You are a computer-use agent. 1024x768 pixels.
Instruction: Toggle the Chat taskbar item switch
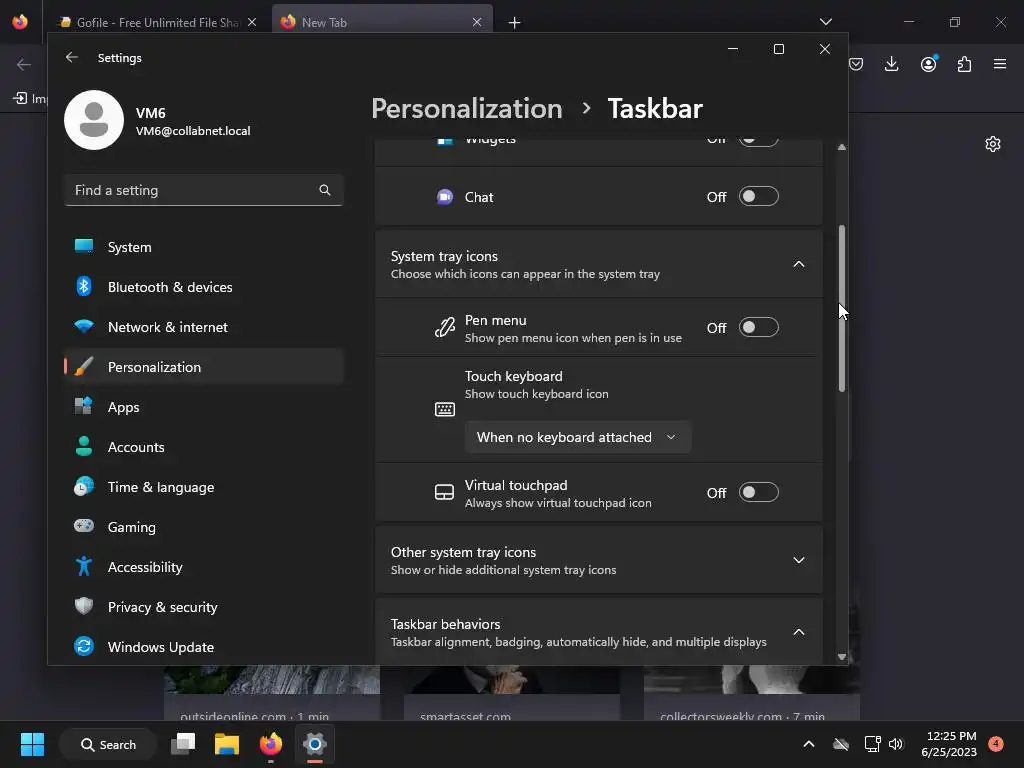pyautogui.click(x=758, y=197)
